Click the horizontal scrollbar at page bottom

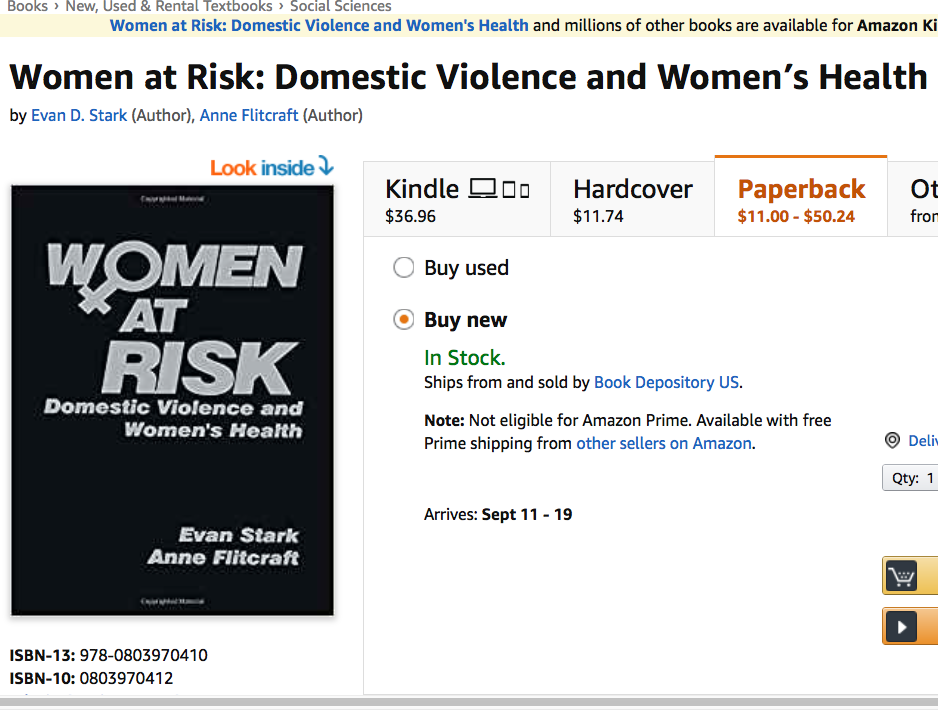(469, 702)
